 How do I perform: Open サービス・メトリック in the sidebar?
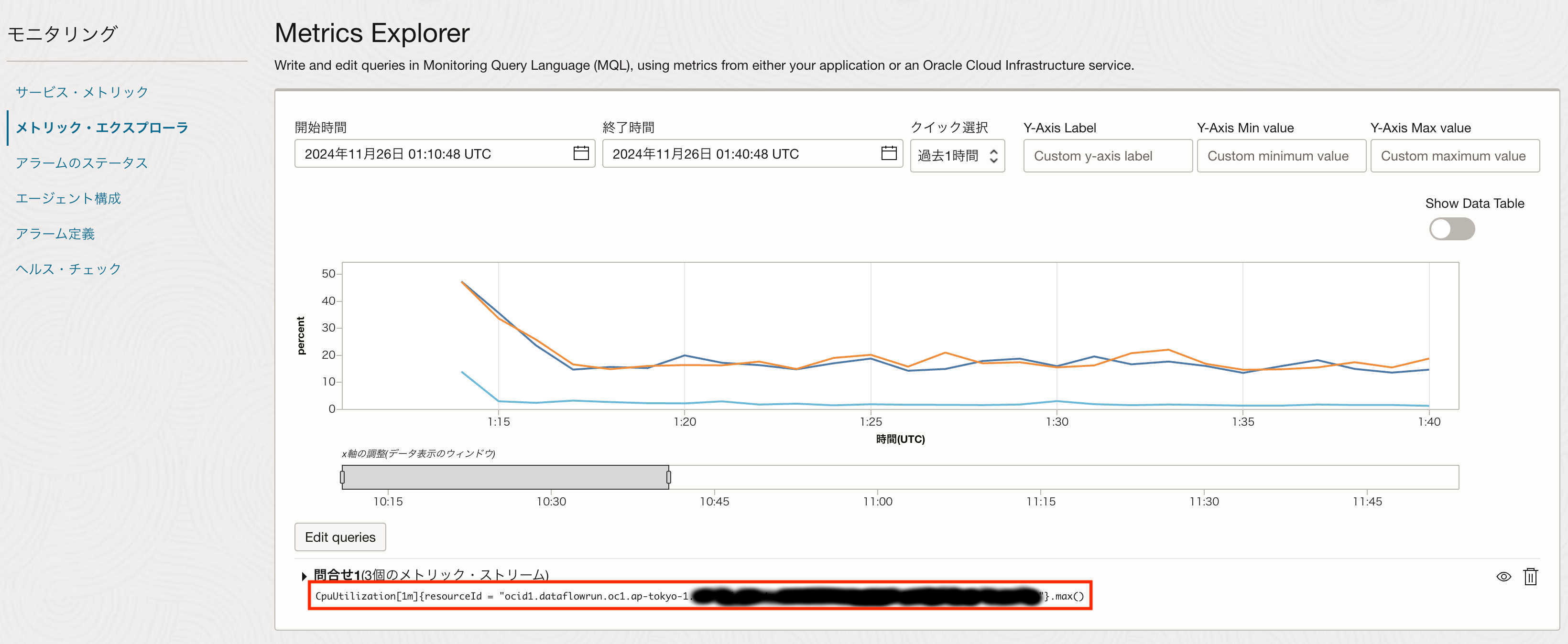pyautogui.click(x=82, y=92)
